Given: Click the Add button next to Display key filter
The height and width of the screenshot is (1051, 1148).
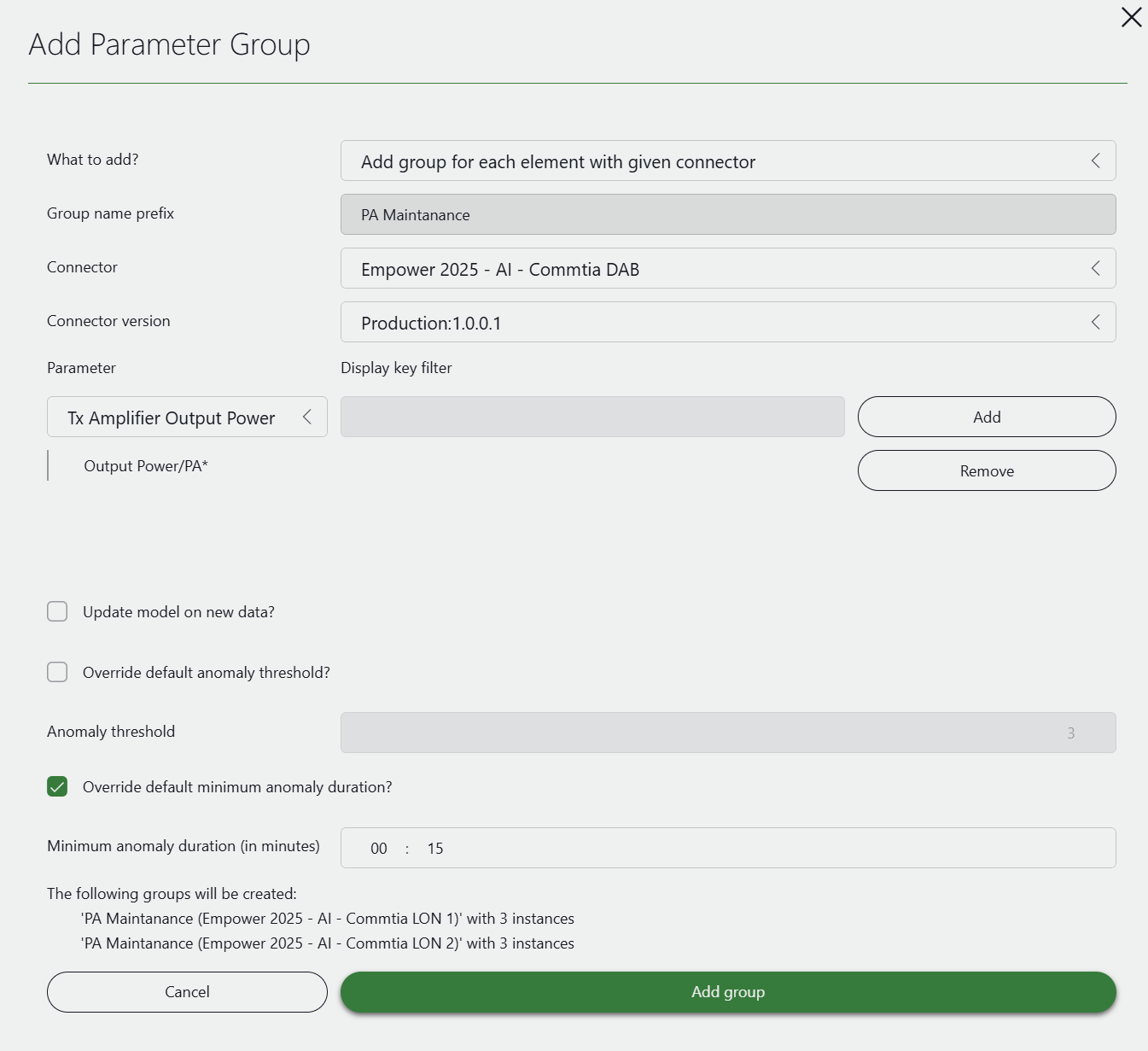Looking at the screenshot, I should click(986, 417).
